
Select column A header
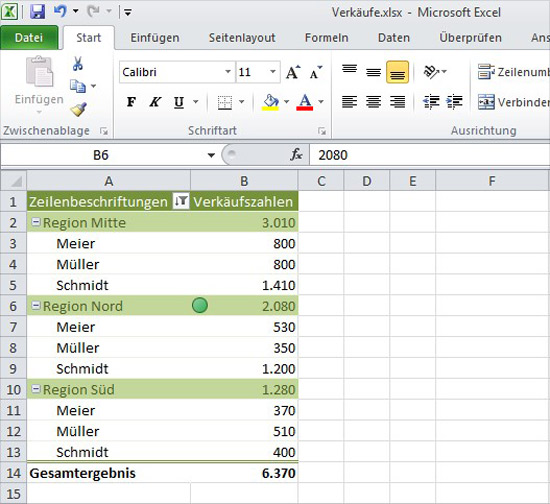109,181
